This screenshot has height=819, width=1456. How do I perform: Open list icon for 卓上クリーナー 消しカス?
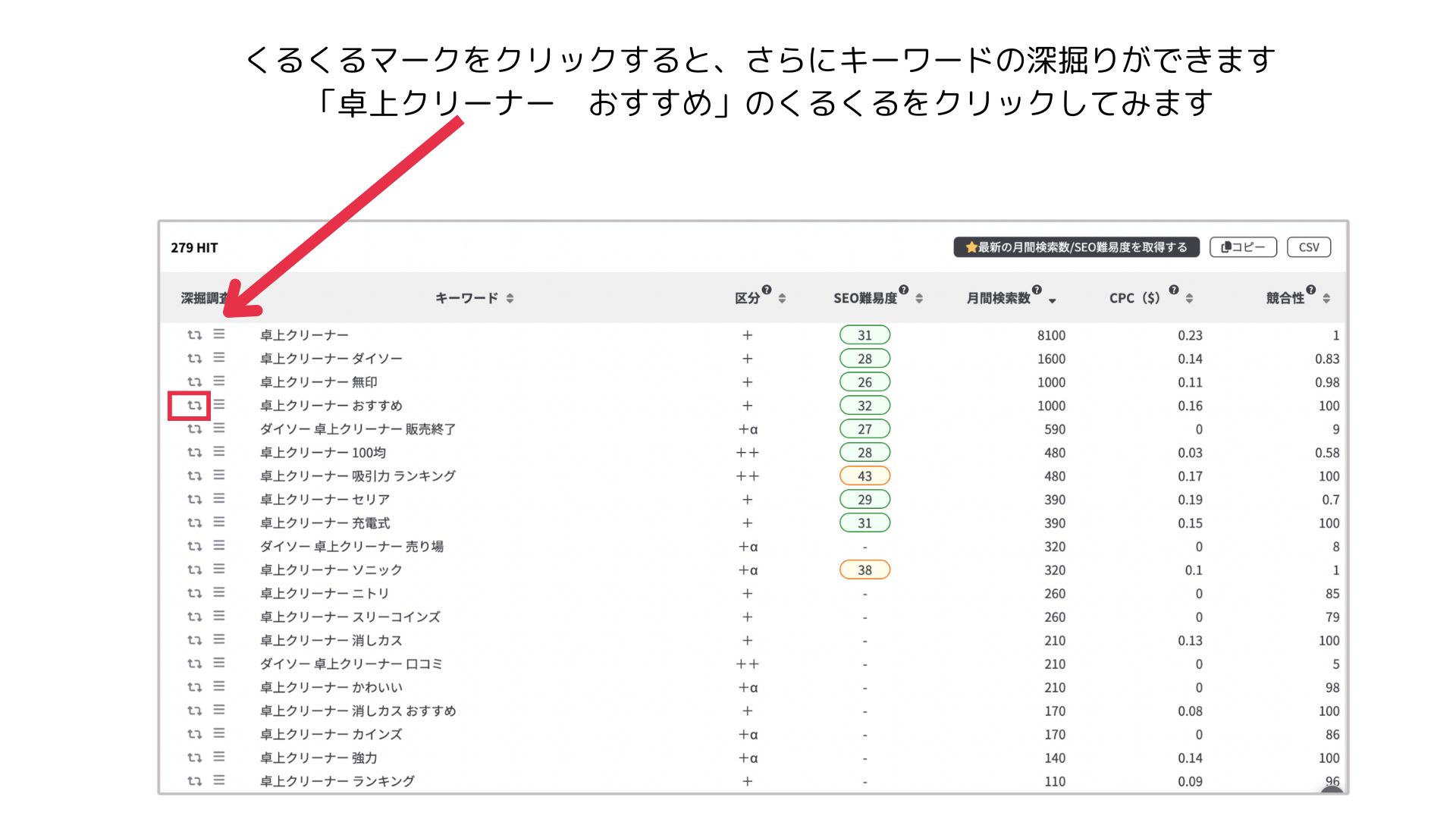click(219, 640)
